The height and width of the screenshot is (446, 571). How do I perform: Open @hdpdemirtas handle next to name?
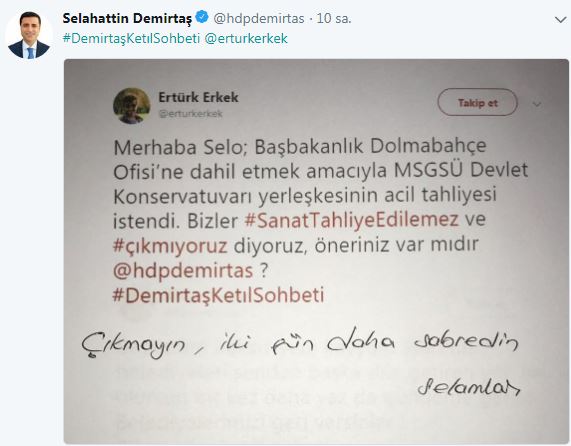[x=259, y=18]
